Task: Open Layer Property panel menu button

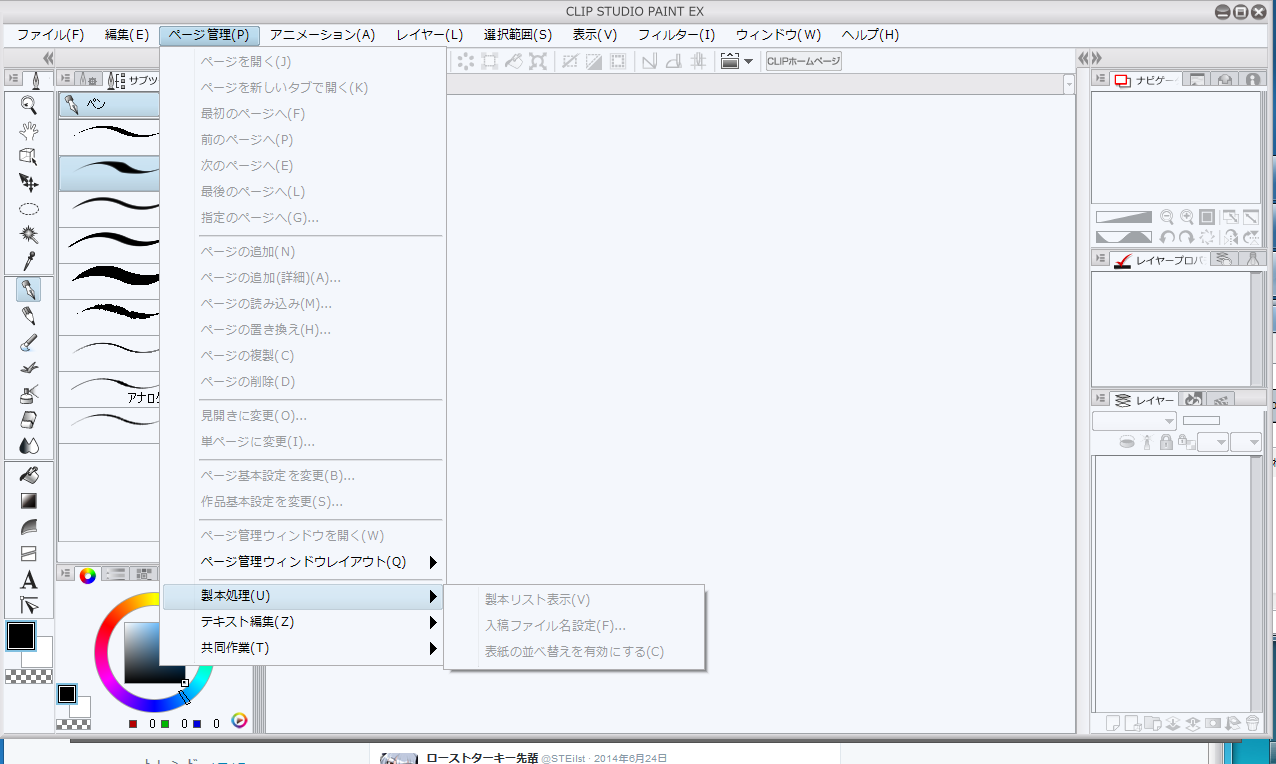Action: coord(1100,259)
